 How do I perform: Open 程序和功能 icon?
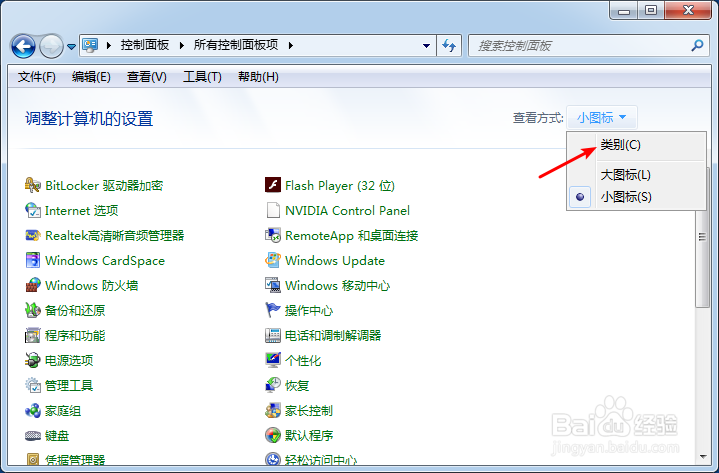(33, 336)
